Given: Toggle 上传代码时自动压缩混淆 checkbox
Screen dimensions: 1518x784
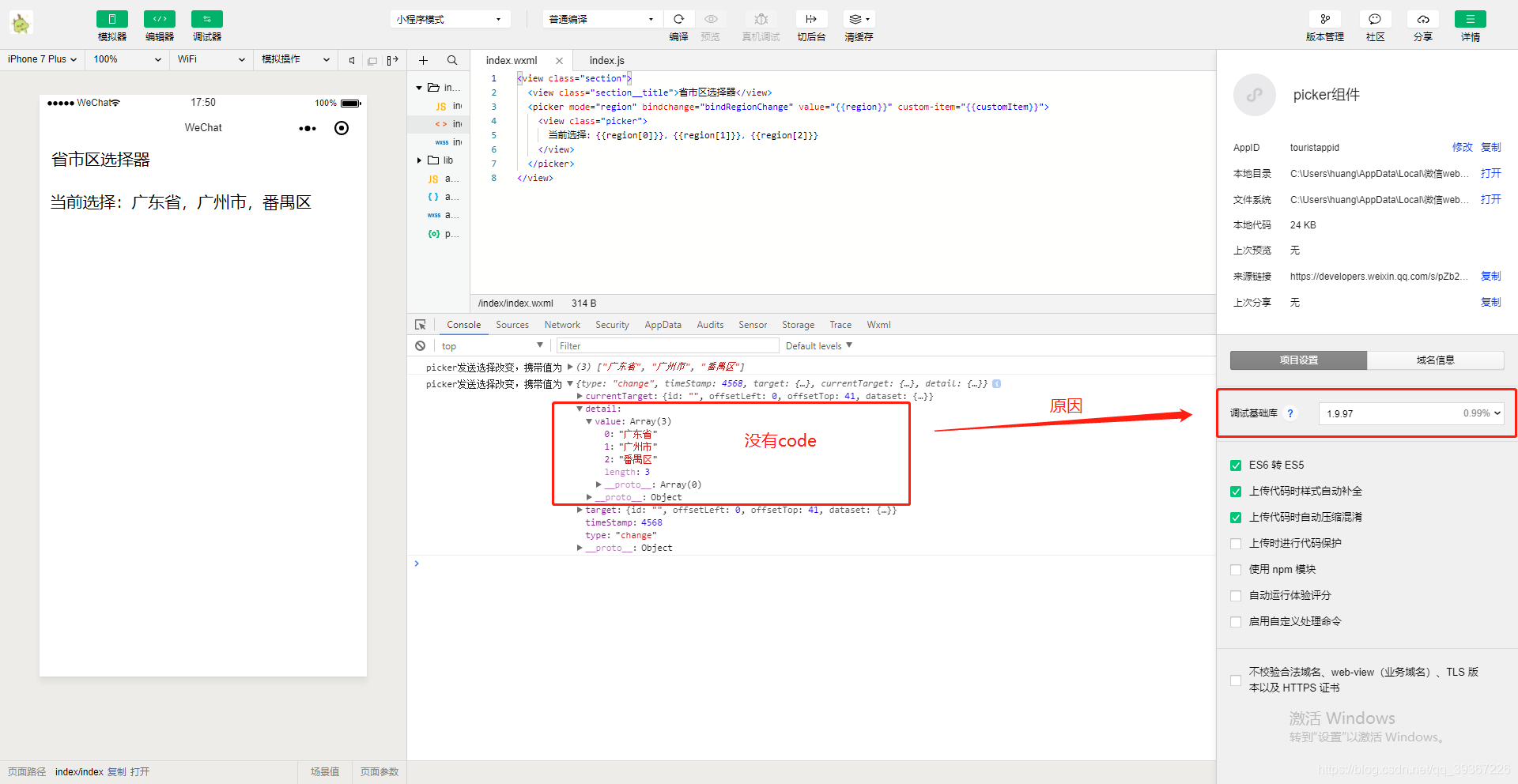Looking at the screenshot, I should click(x=1236, y=518).
